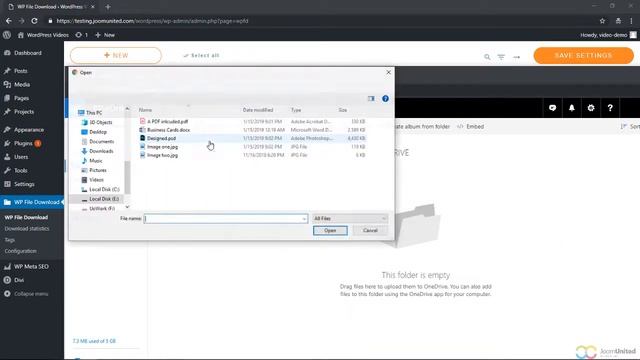This screenshot has width=640, height=360.
Task: Open Media menu in WordPress sidebar
Action: pos(22,84)
